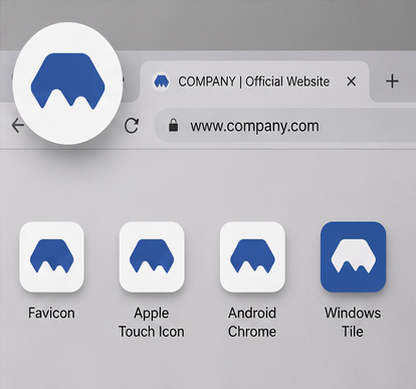
Task: Open a new tab with the plus icon
Action: (392, 81)
